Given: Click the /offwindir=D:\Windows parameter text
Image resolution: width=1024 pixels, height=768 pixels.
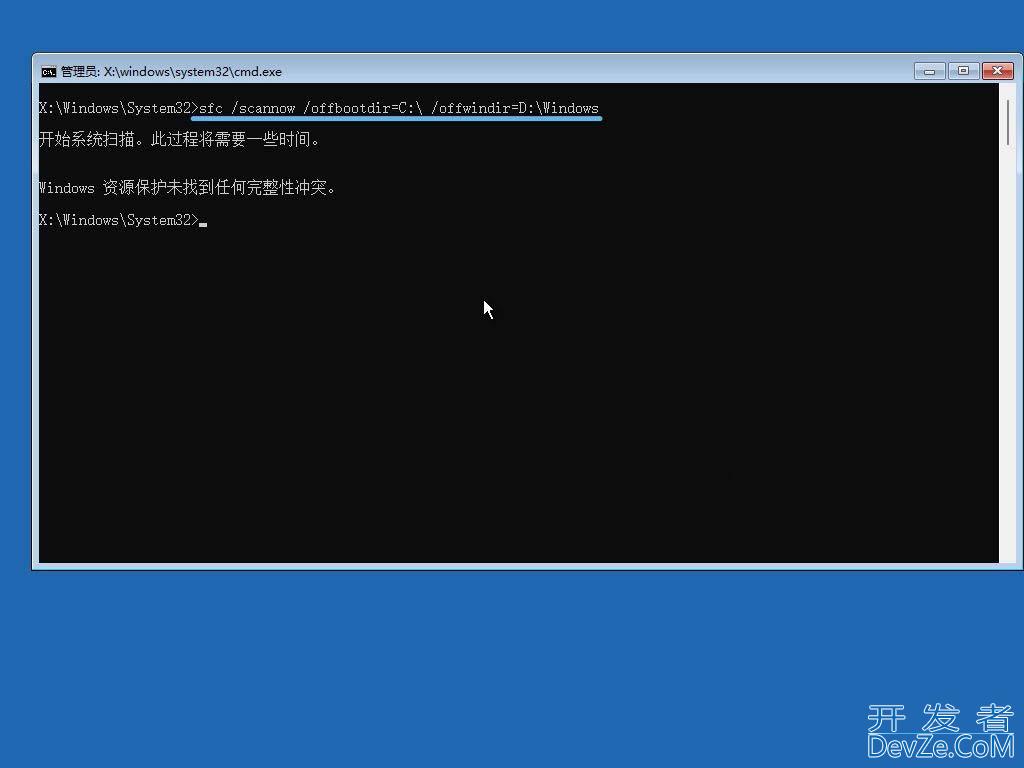Looking at the screenshot, I should pos(515,108).
